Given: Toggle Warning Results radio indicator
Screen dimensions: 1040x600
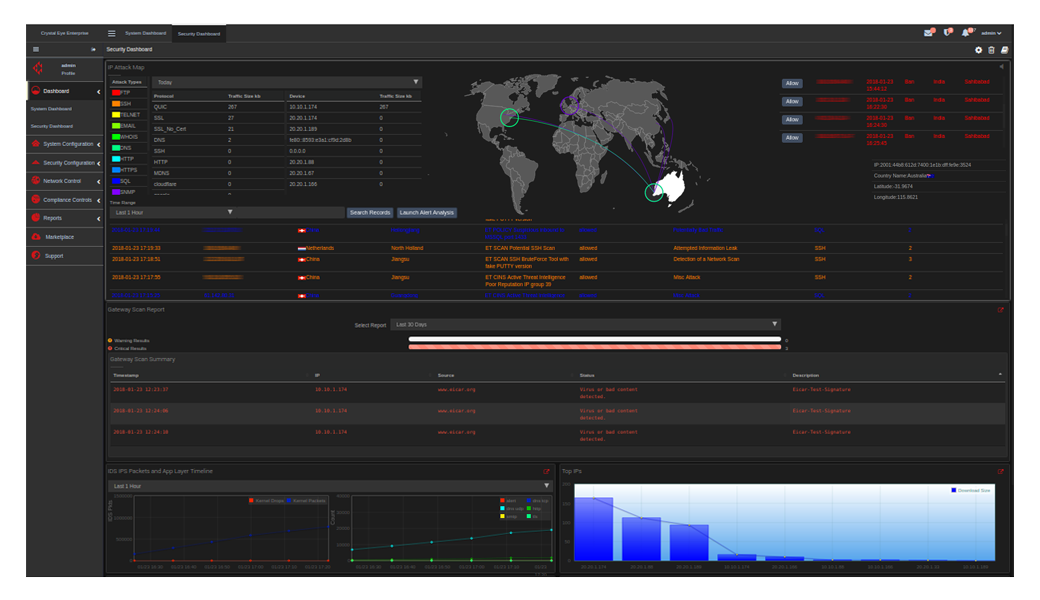Looking at the screenshot, I should pyautogui.click(x=110, y=340).
